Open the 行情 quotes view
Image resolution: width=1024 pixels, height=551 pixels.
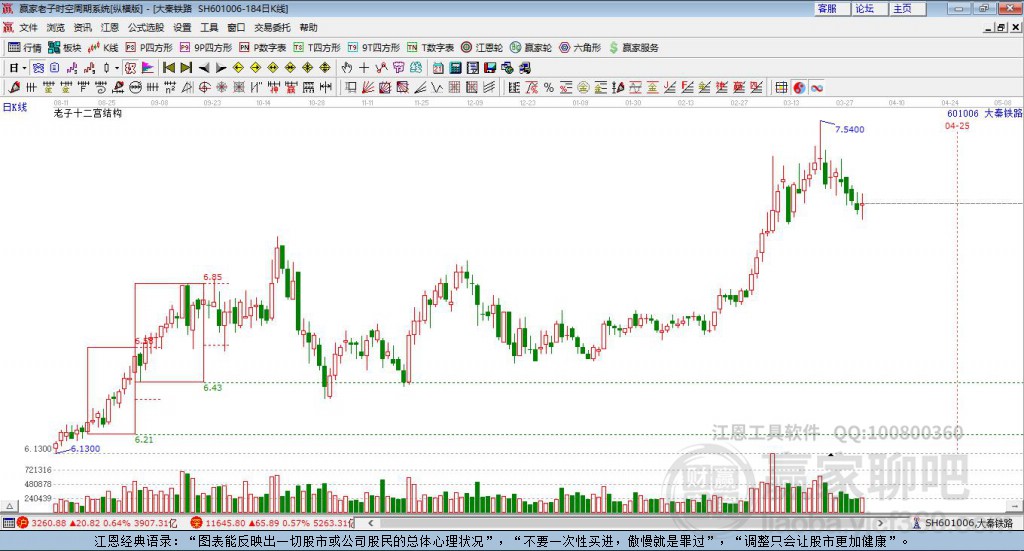[x=25, y=48]
